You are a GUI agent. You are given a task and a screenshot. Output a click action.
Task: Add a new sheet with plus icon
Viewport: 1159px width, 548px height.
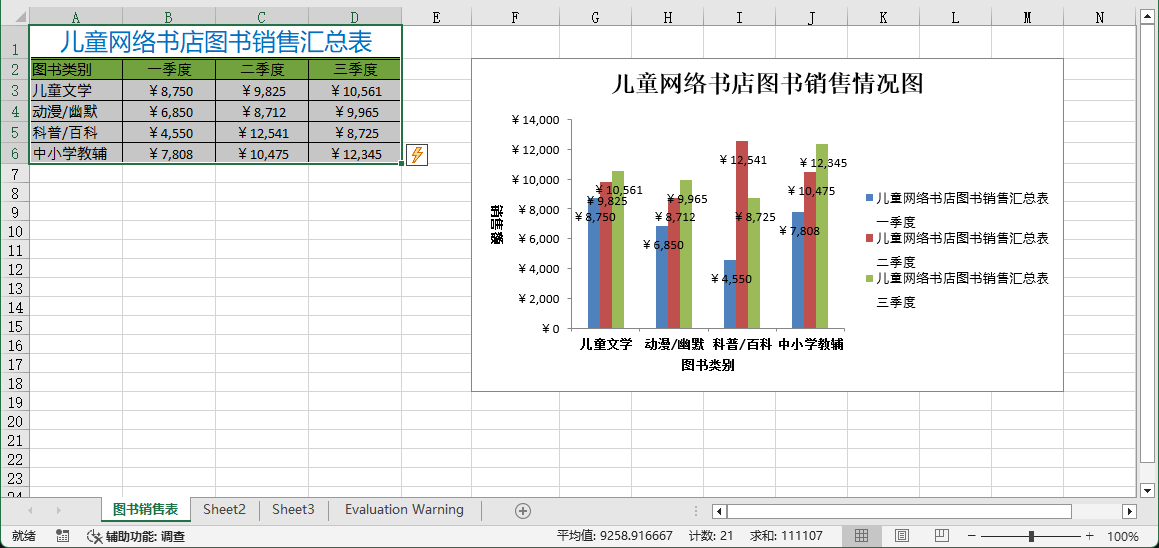522,511
